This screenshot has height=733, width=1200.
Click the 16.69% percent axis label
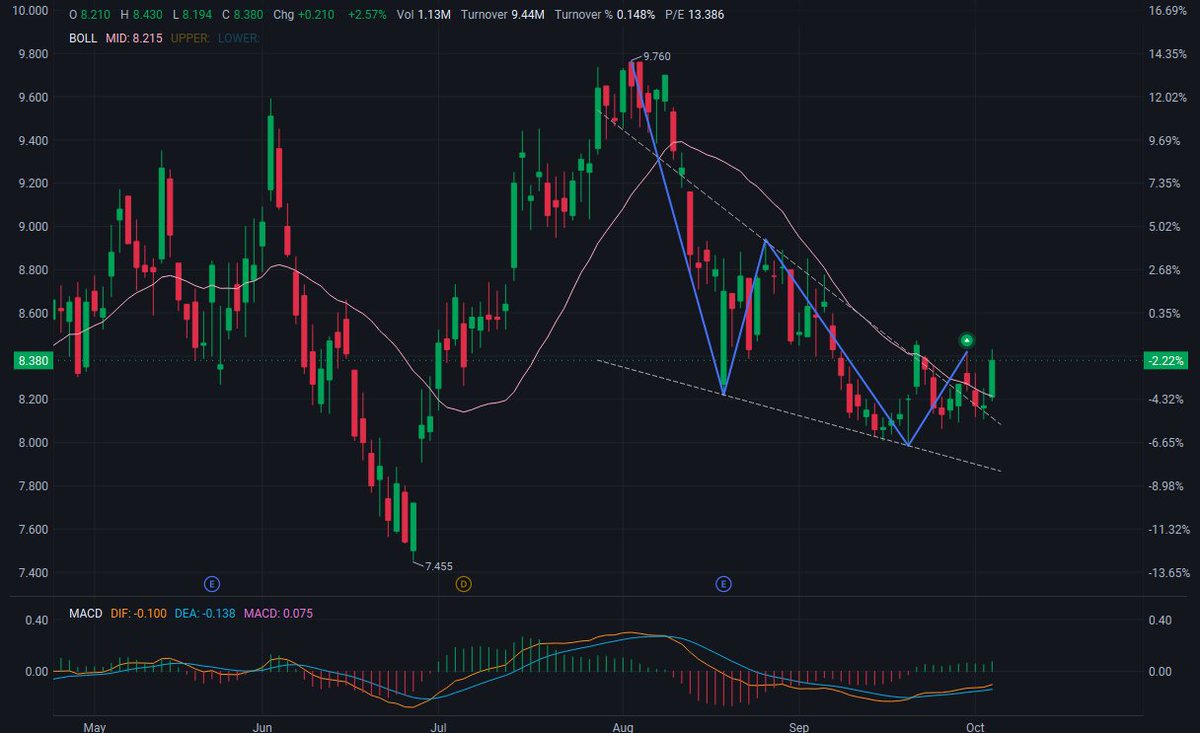tap(1169, 10)
